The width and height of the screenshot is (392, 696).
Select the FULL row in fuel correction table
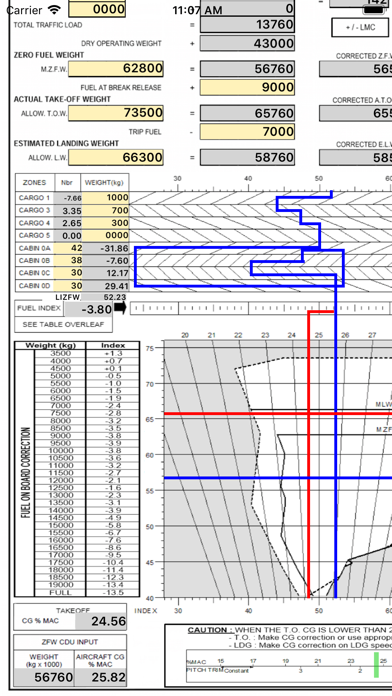coord(87,593)
